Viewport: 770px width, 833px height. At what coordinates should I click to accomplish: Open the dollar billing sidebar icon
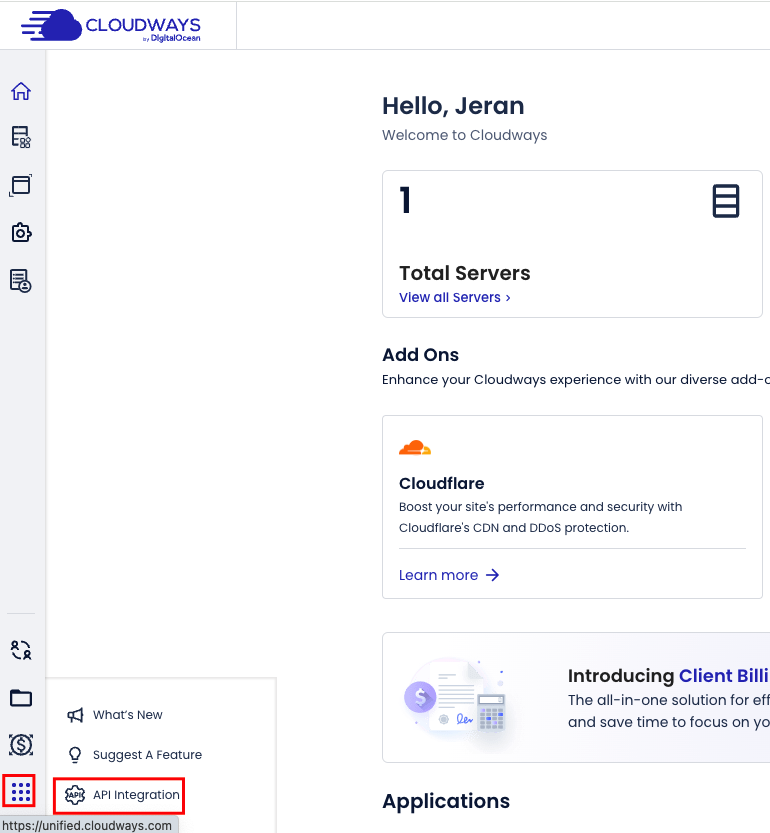click(21, 745)
